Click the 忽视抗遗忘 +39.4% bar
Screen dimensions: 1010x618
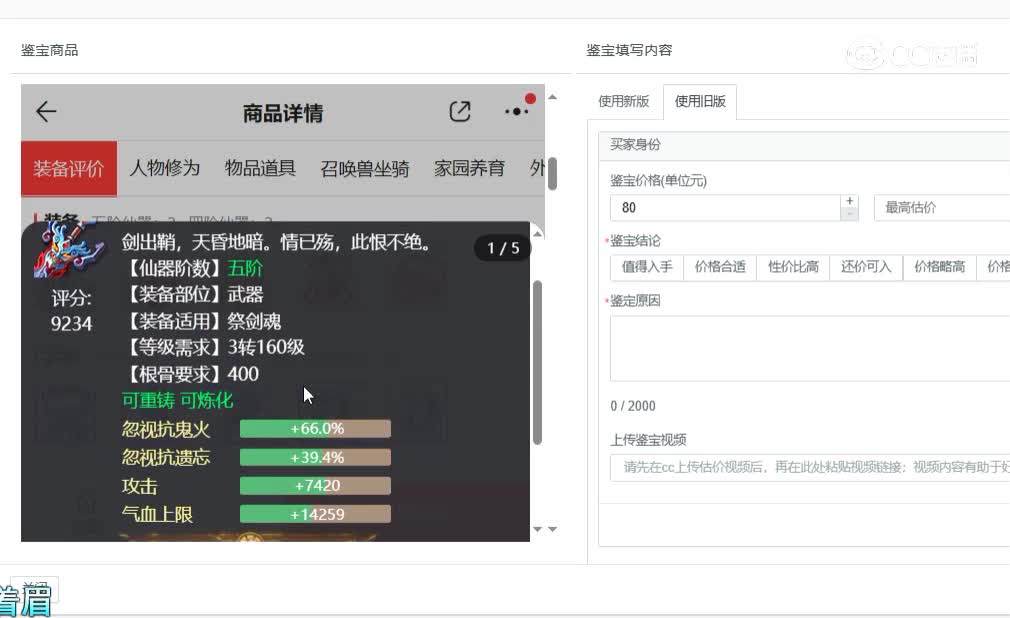[315, 458]
